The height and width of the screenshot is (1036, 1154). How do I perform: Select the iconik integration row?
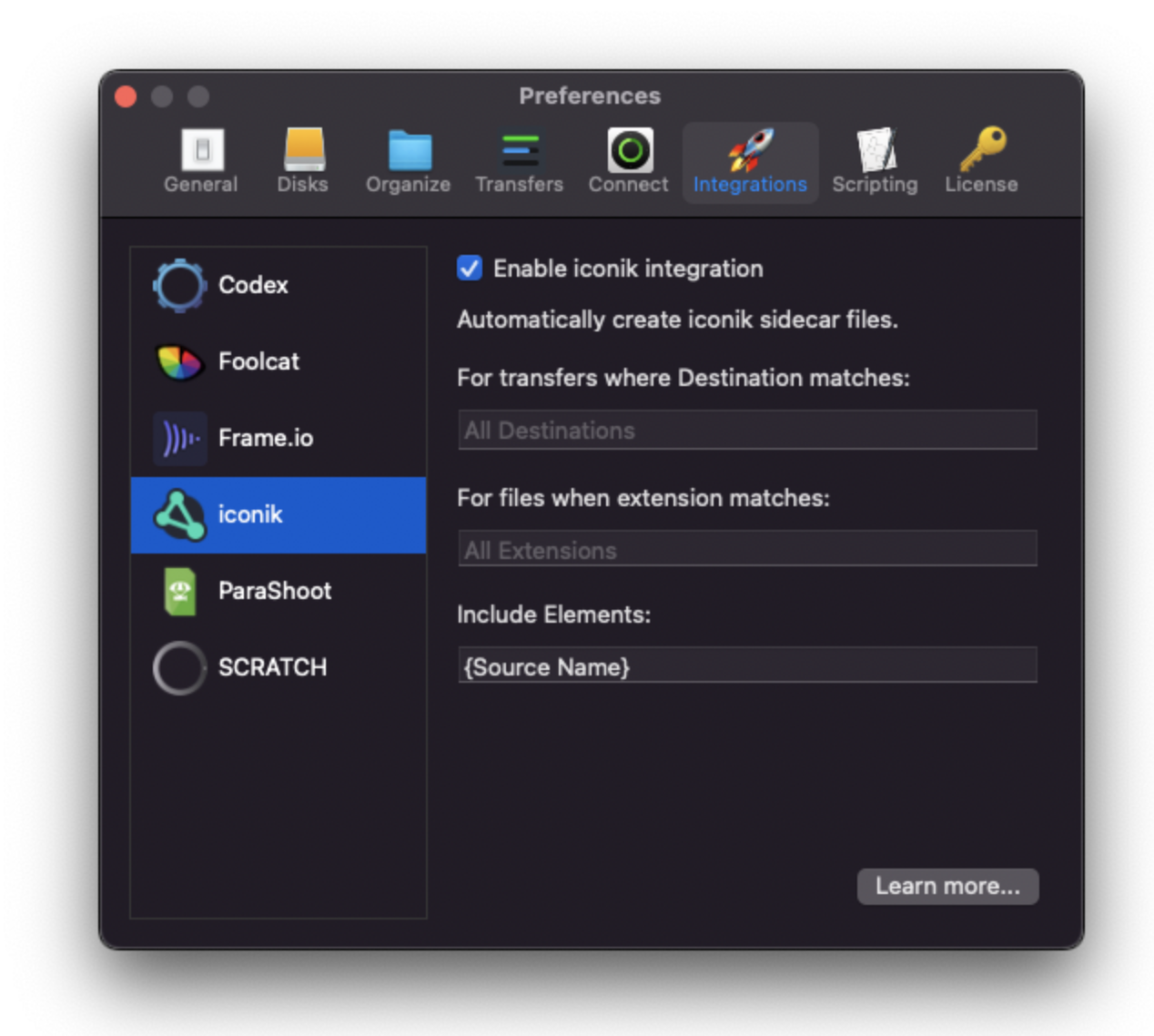278,514
